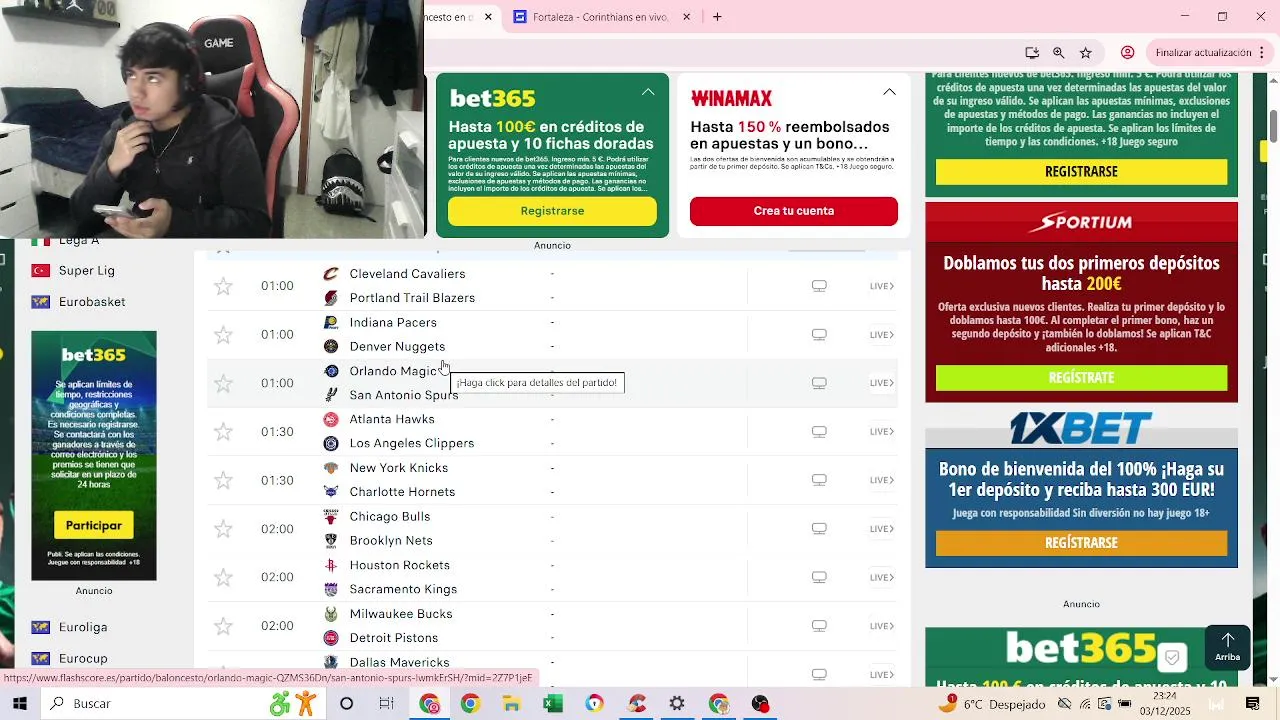Collapse the bet365 ad with chevron
Screen dimensions: 1280x720
[x=648, y=92]
